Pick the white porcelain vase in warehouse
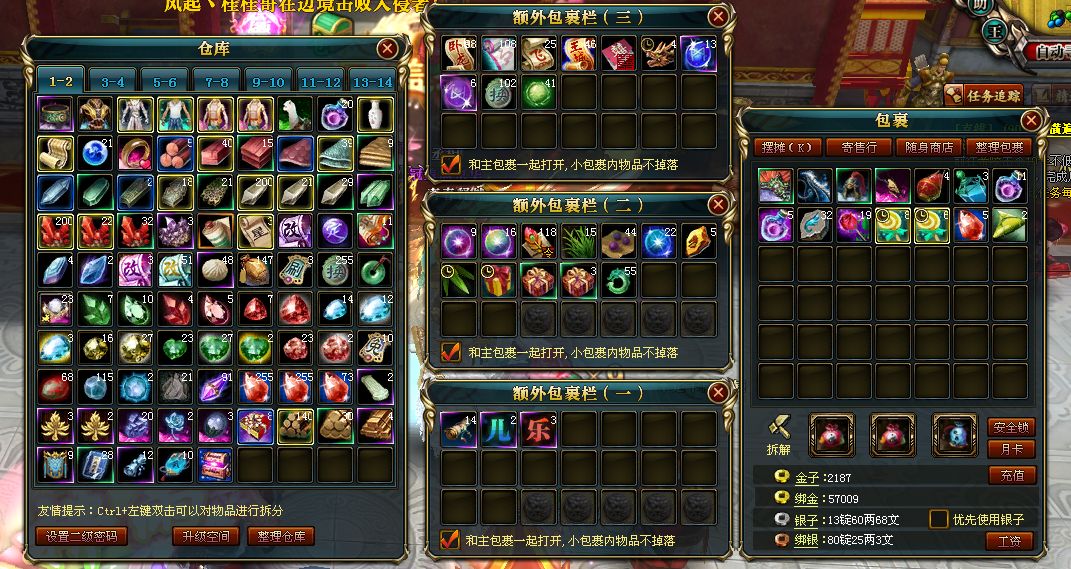Viewport: 1071px width, 569px height. click(375, 115)
